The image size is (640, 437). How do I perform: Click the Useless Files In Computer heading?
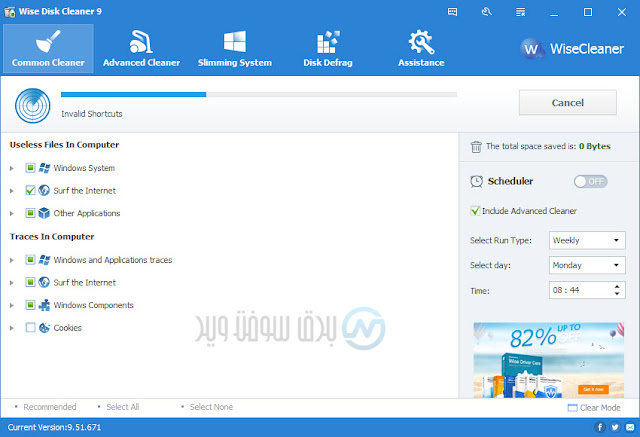[x=64, y=144]
